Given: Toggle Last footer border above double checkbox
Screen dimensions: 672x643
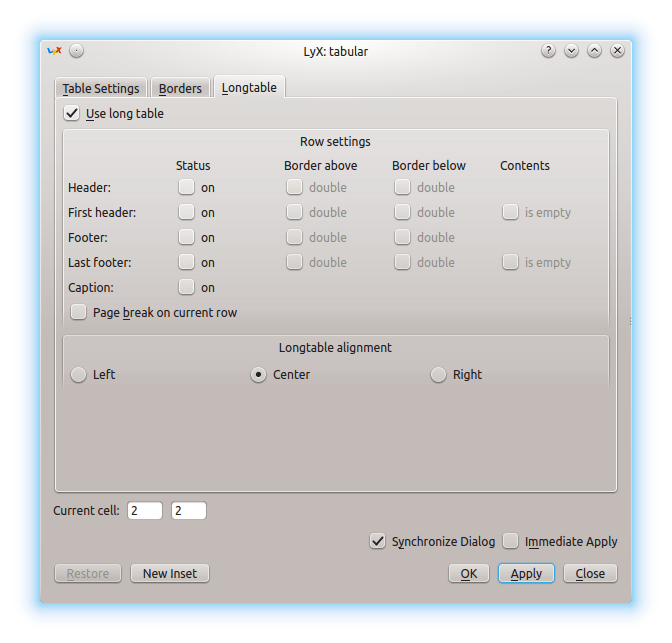Looking at the screenshot, I should (x=294, y=262).
